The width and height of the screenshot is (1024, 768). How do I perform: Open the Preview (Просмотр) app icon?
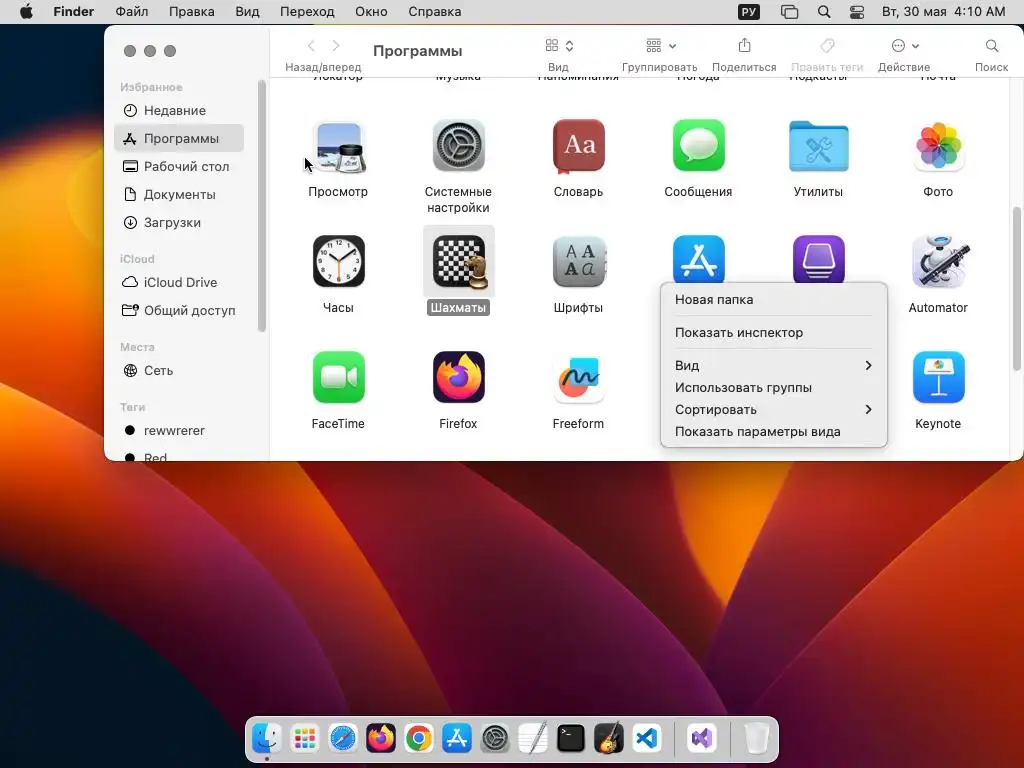click(x=338, y=146)
